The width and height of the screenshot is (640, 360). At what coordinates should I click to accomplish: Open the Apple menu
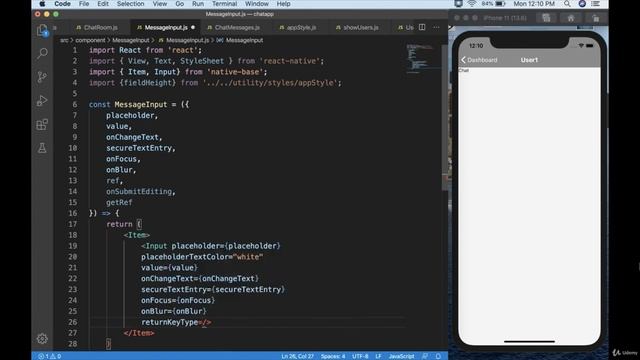pyautogui.click(x=42, y=4)
